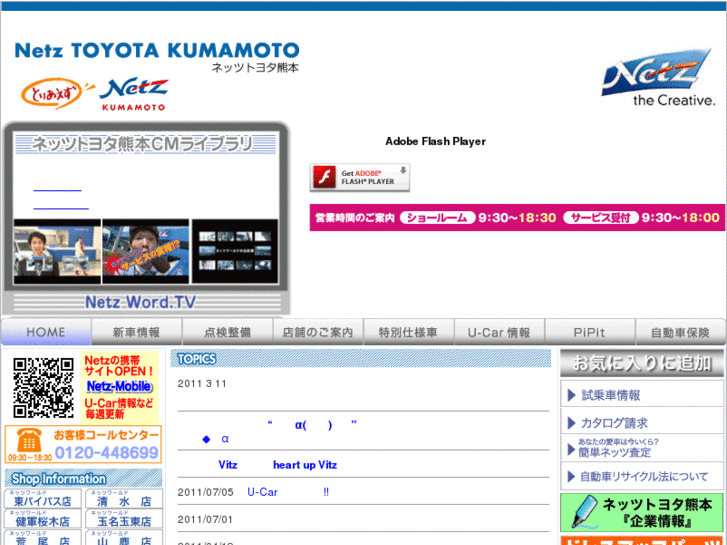
Task: Select the HOME navigation tab
Action: 46,332
